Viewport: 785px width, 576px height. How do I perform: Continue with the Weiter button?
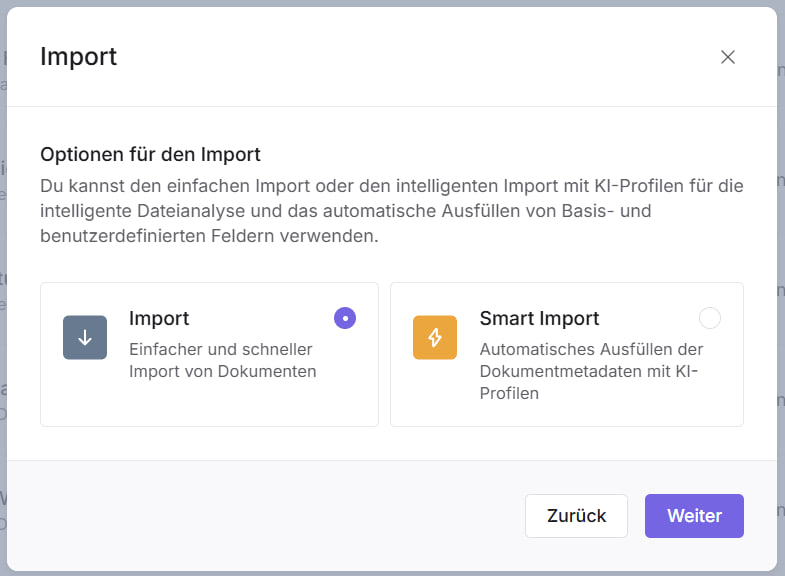click(694, 516)
